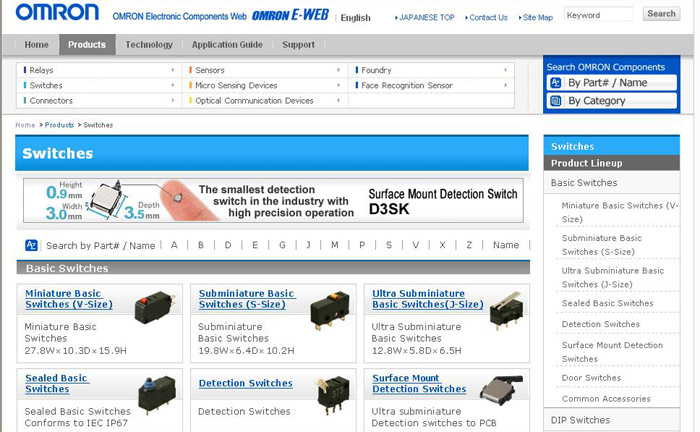Open Door Switches in sidebar
700x432 pixels.
[591, 378]
